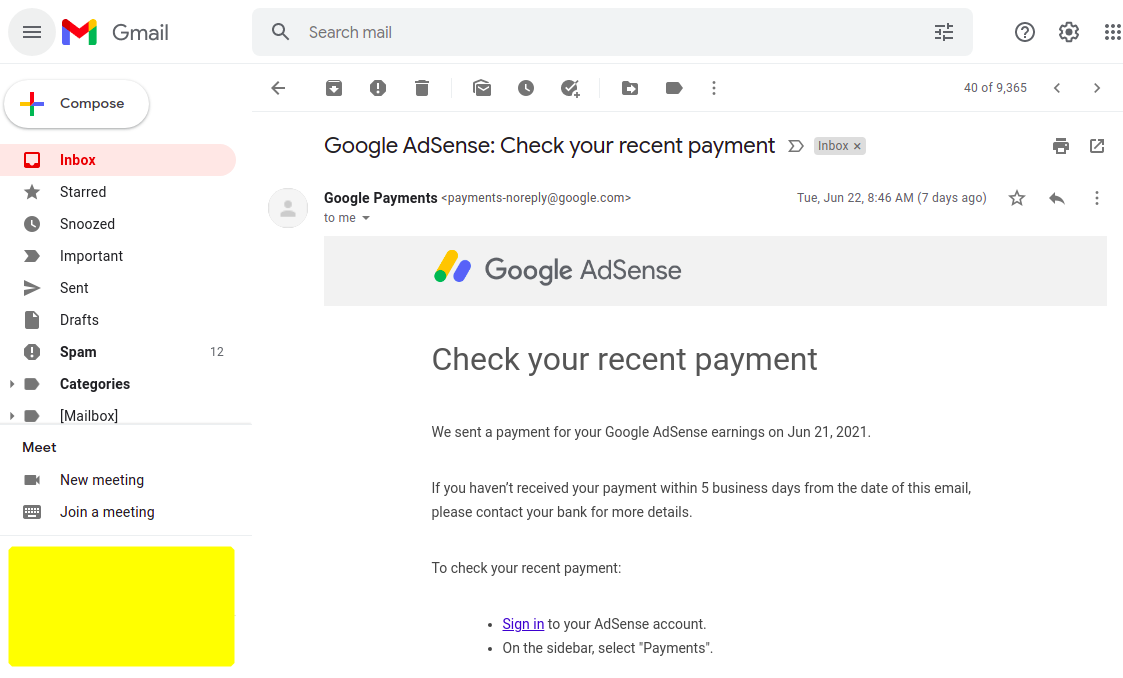Viewport: 1123px width, 678px height.
Task: Collapse the main menu with the hamburger icon
Action: pos(32,32)
